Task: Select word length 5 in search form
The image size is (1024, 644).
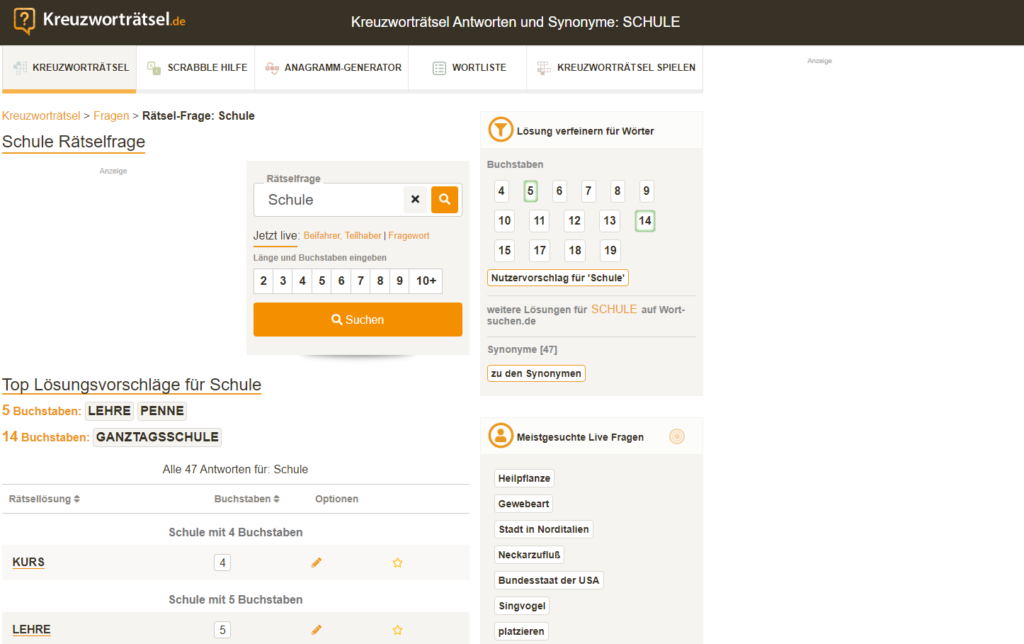Action: point(322,281)
